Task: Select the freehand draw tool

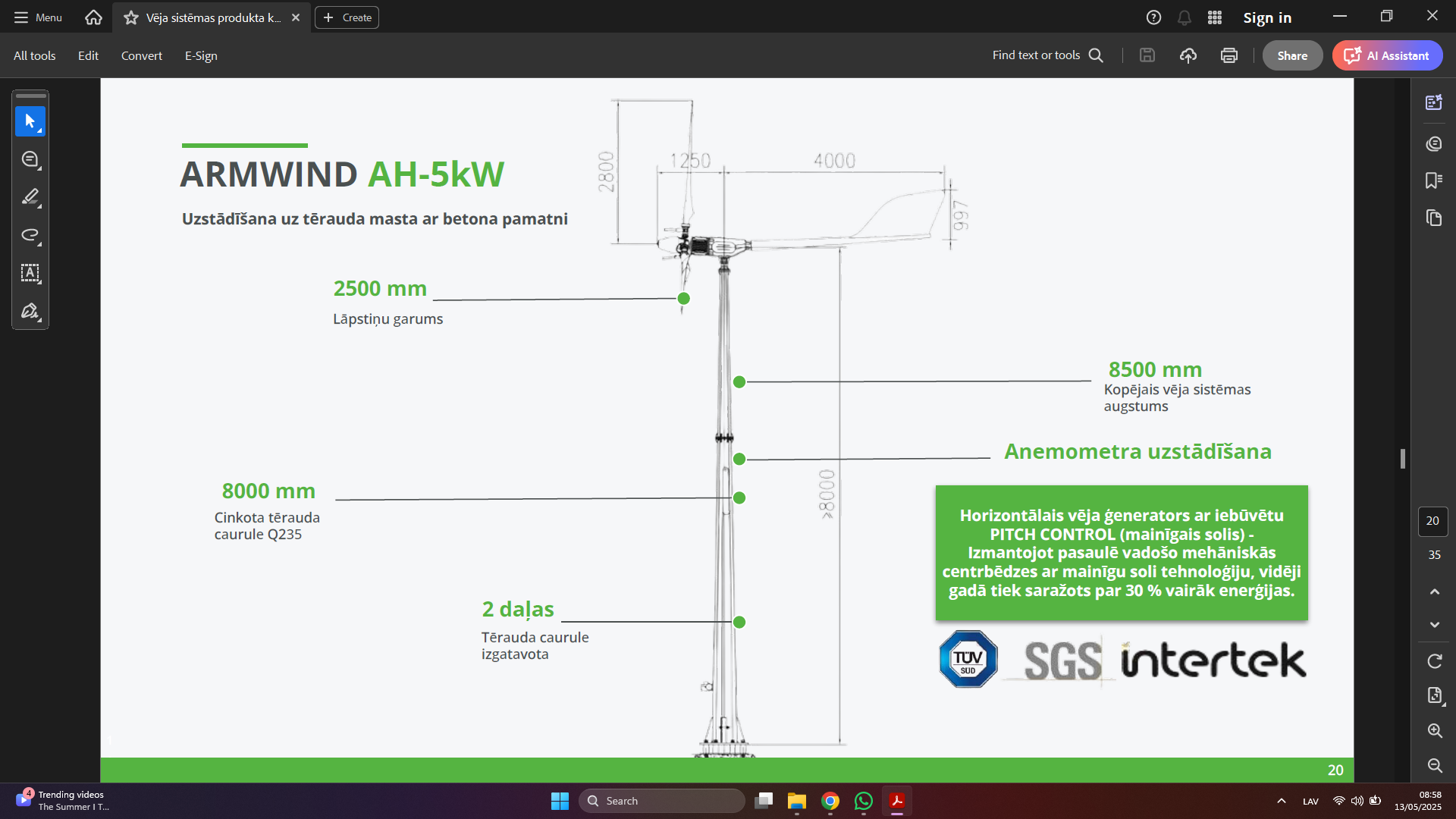Action: pos(30,235)
